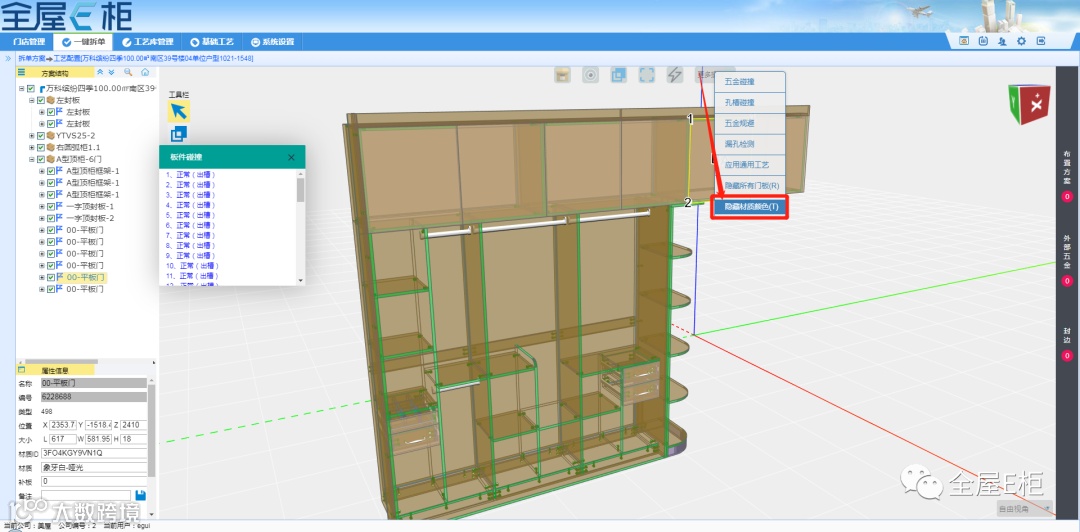Expand the YTVS25-2 node
The height and width of the screenshot is (532, 1080).
32,136
